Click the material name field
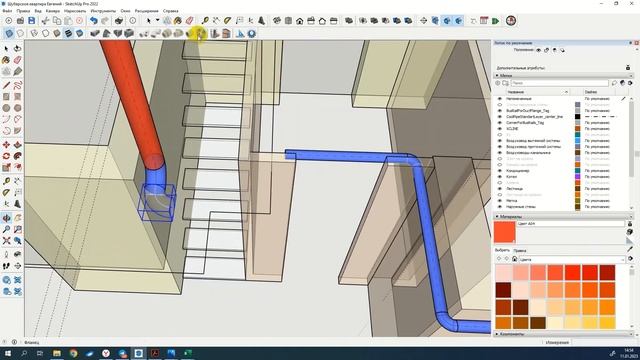This screenshot has width=640, height=360. tap(571, 224)
